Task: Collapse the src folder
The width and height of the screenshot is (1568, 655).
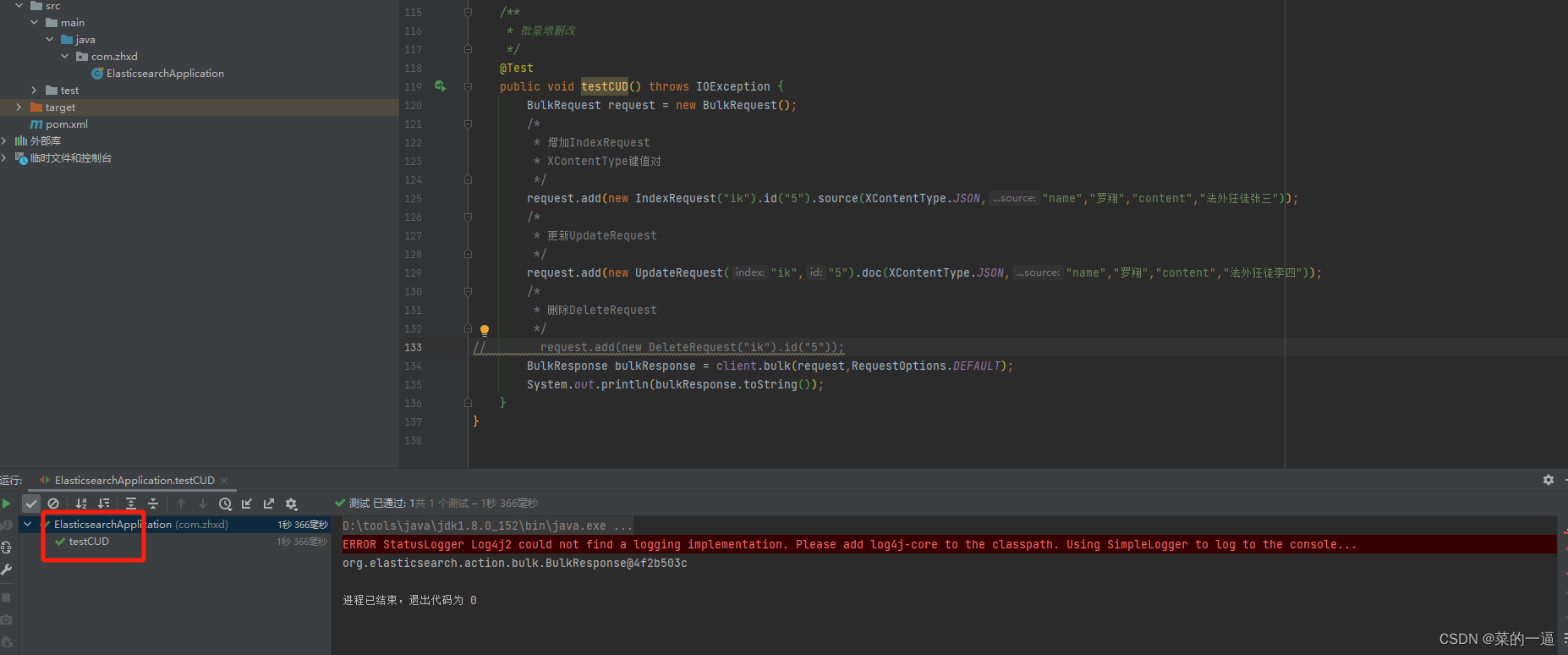Action: tap(19, 6)
